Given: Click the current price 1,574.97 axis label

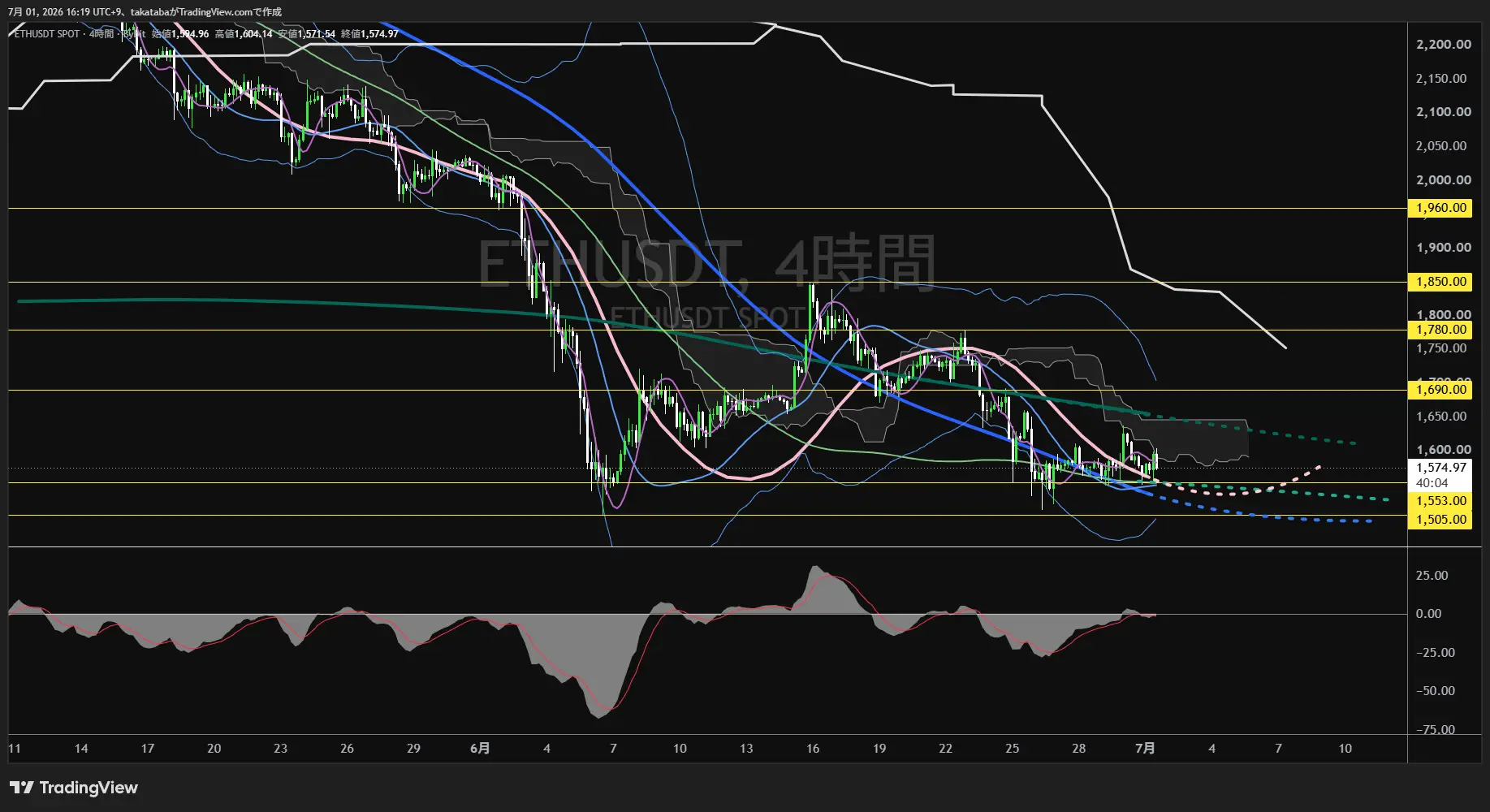Looking at the screenshot, I should point(1441,468).
